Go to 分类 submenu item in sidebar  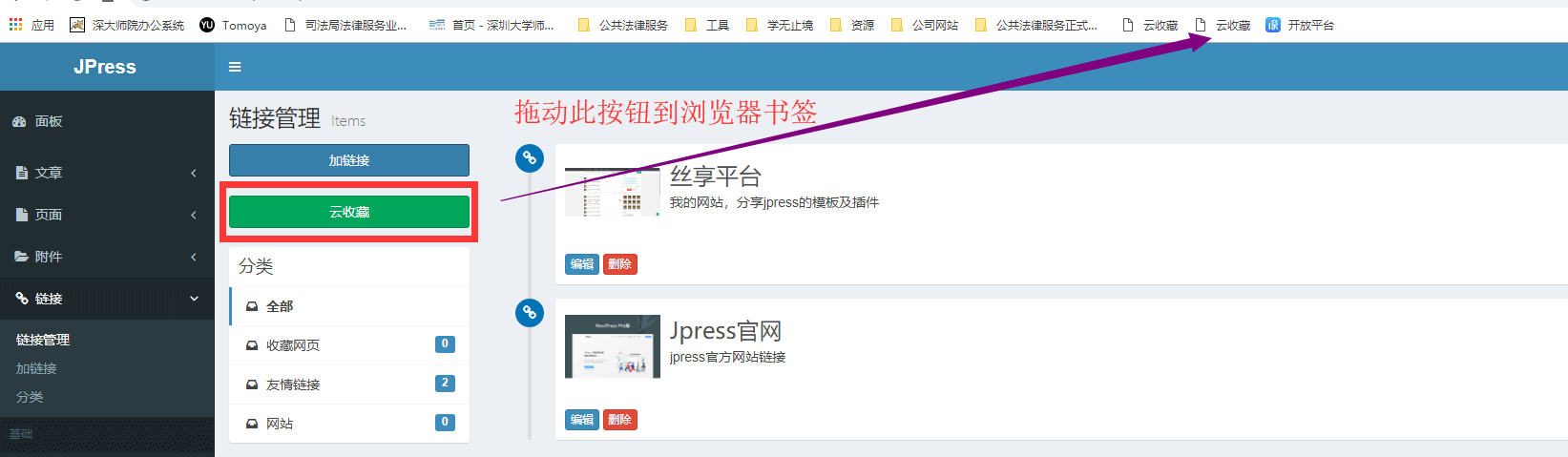30,397
